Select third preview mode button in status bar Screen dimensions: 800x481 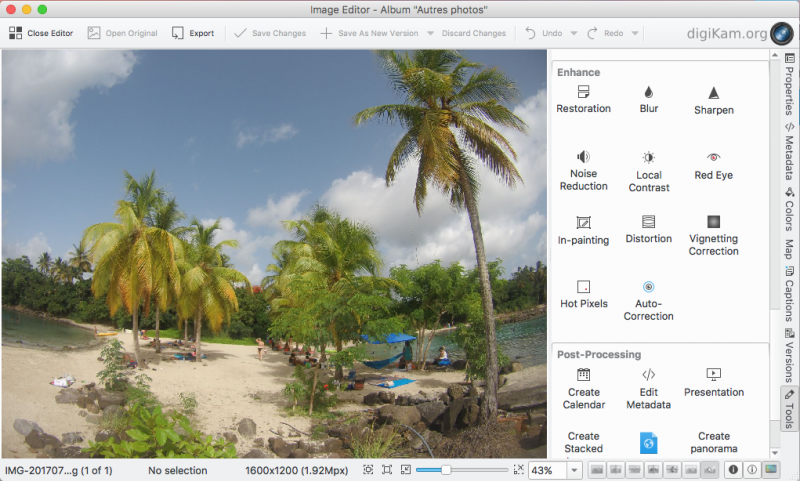[635, 470]
